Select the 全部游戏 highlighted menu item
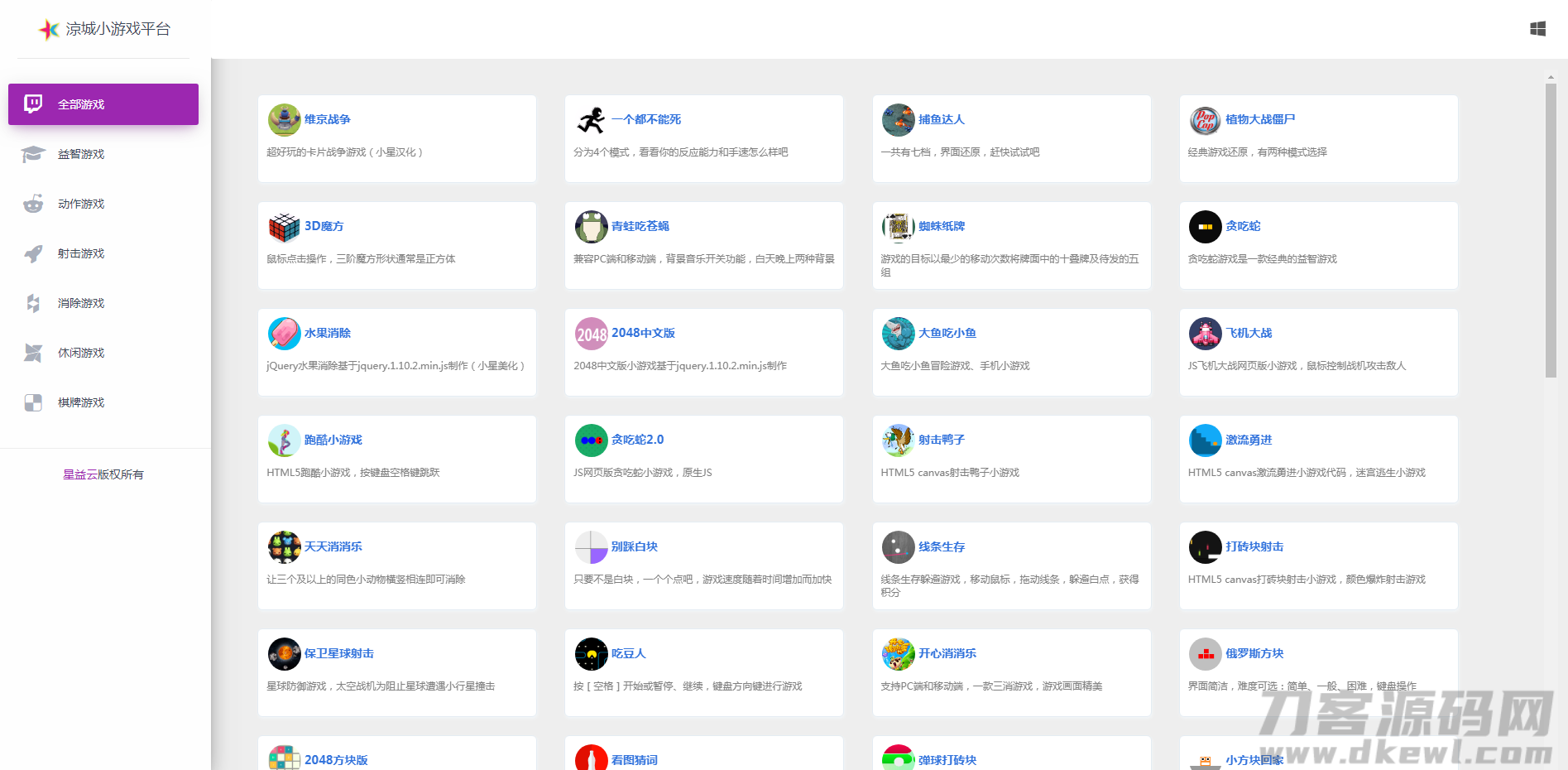The width and height of the screenshot is (1568, 770). (103, 104)
